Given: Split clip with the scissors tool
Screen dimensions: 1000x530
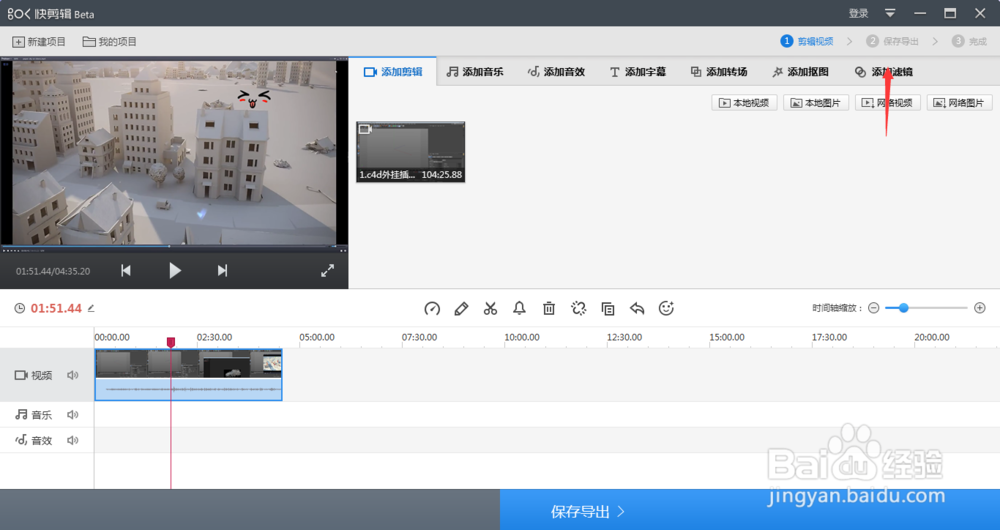Looking at the screenshot, I should (x=490, y=309).
